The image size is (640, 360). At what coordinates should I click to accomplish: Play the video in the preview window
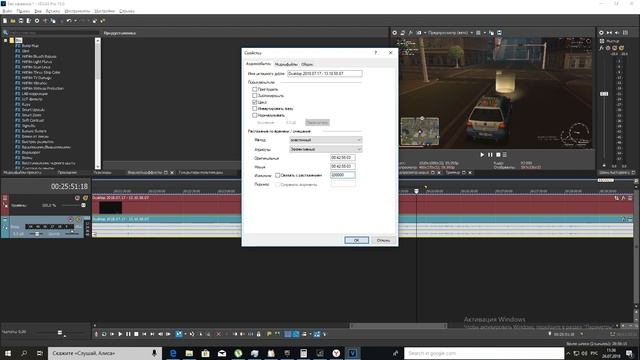click(482, 155)
